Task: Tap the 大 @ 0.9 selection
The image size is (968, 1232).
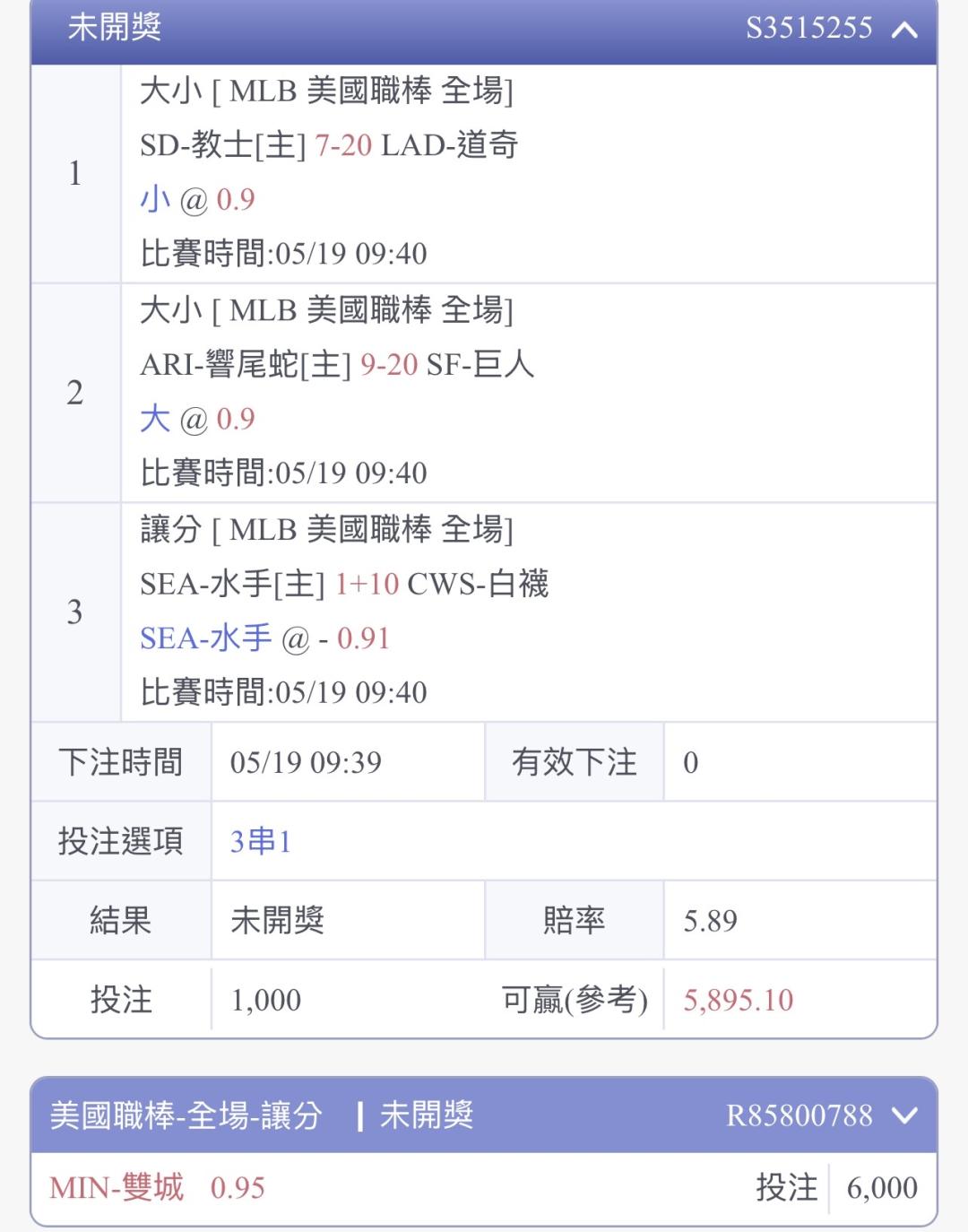Action: click(197, 419)
